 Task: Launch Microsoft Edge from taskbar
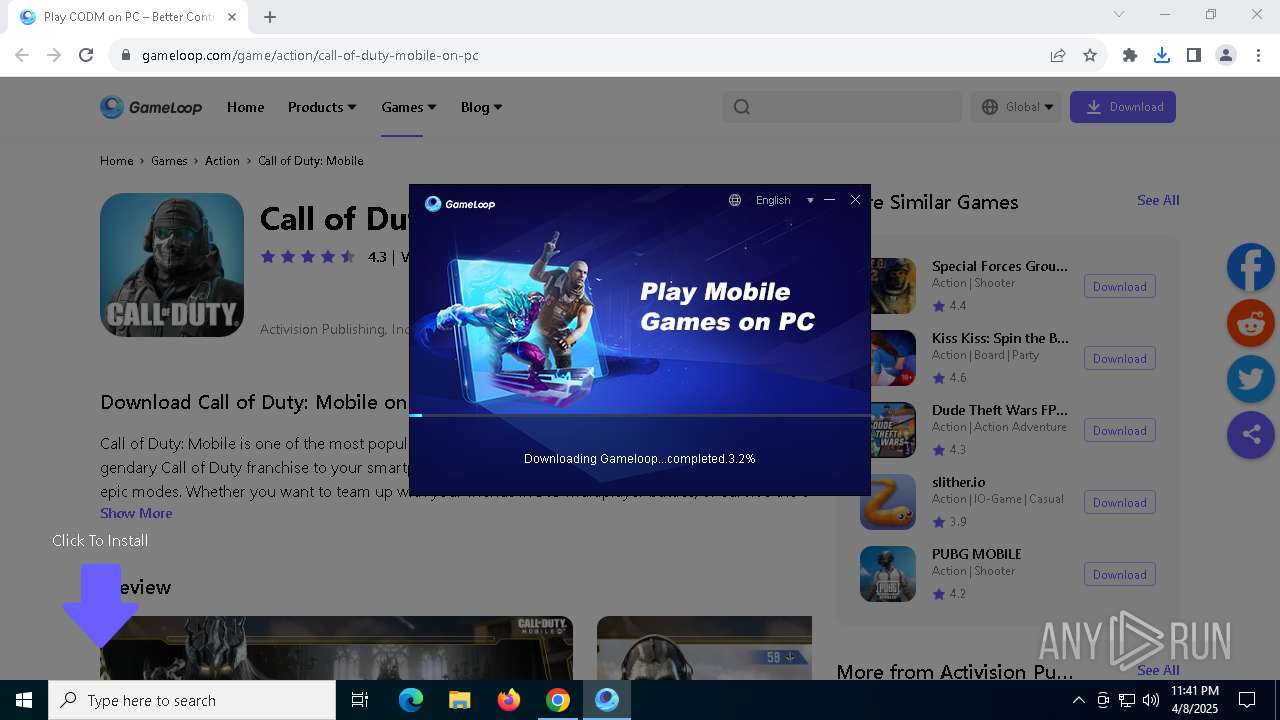click(x=411, y=700)
